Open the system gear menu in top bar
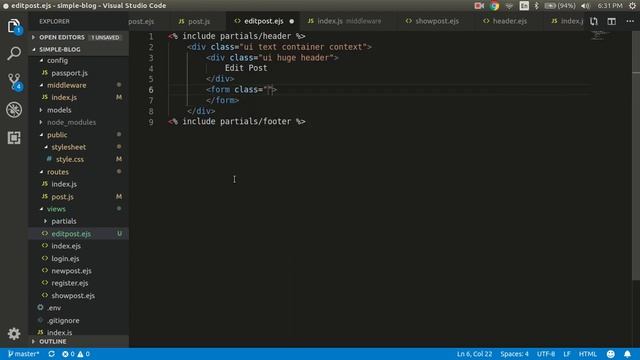This screenshot has width=640, height=360. point(632,6)
